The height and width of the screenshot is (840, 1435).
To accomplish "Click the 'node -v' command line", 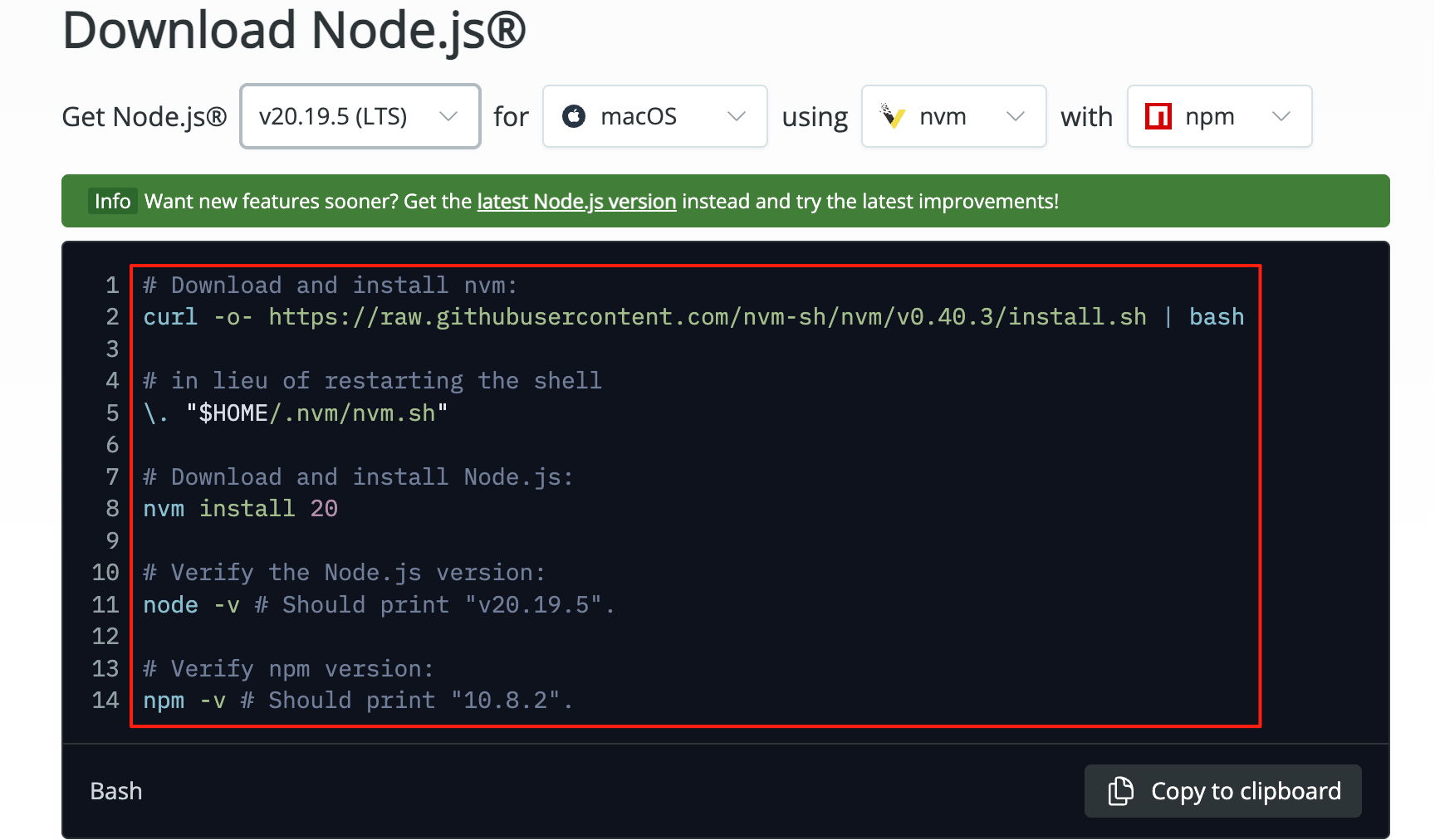I will (378, 605).
